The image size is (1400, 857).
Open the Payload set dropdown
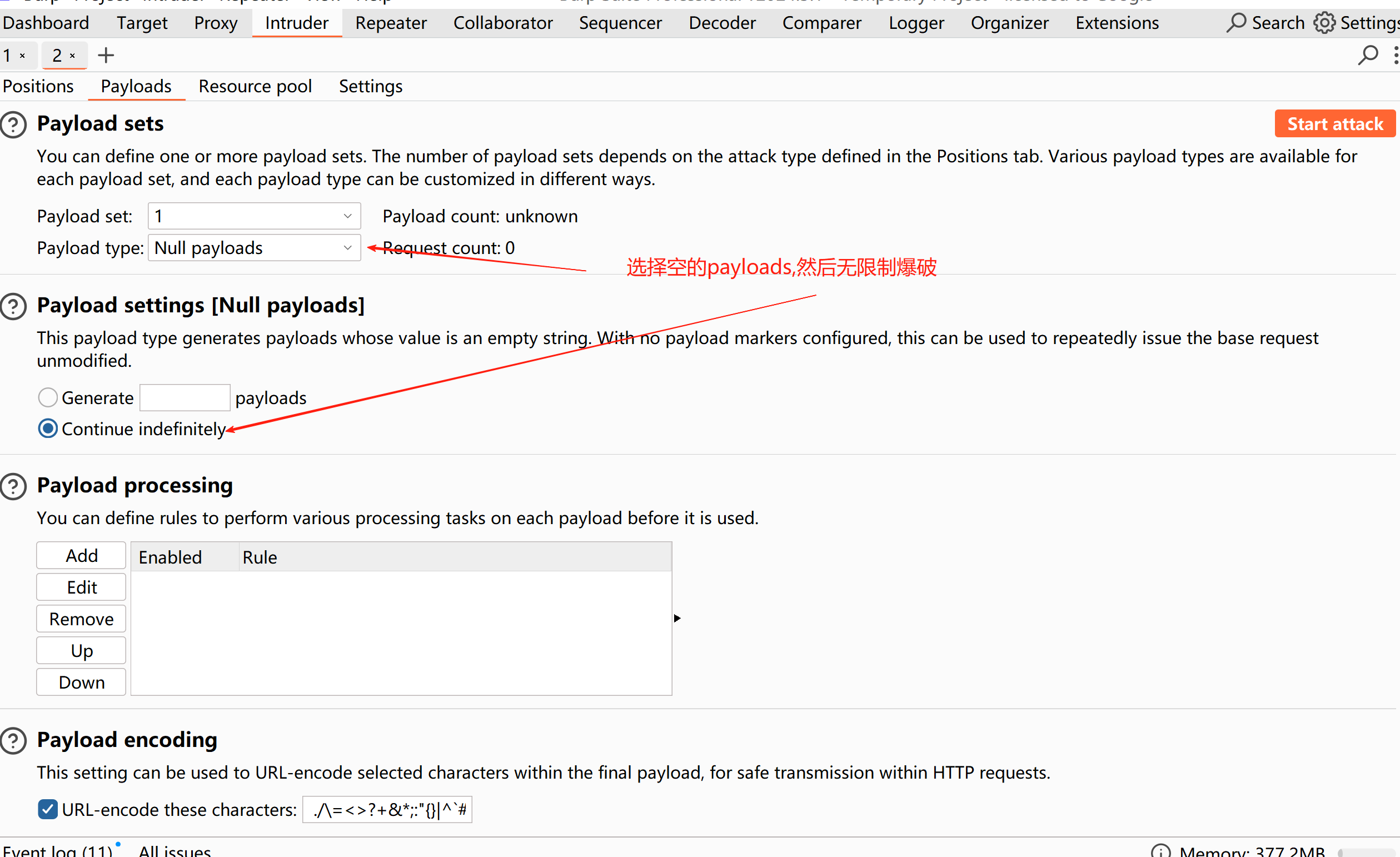click(x=254, y=216)
